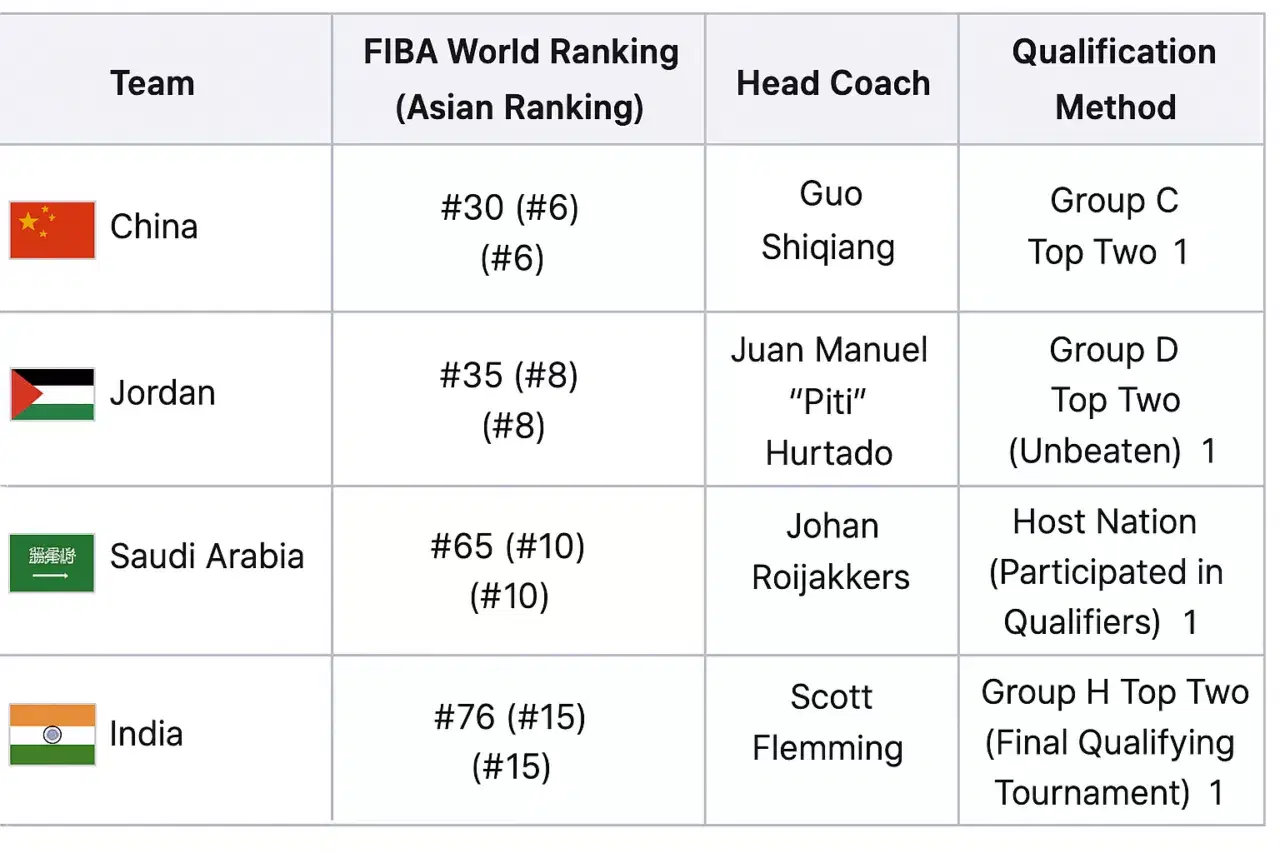This screenshot has height=853, width=1280.
Task: Select the Qualification Method column header
Action: click(x=1115, y=79)
